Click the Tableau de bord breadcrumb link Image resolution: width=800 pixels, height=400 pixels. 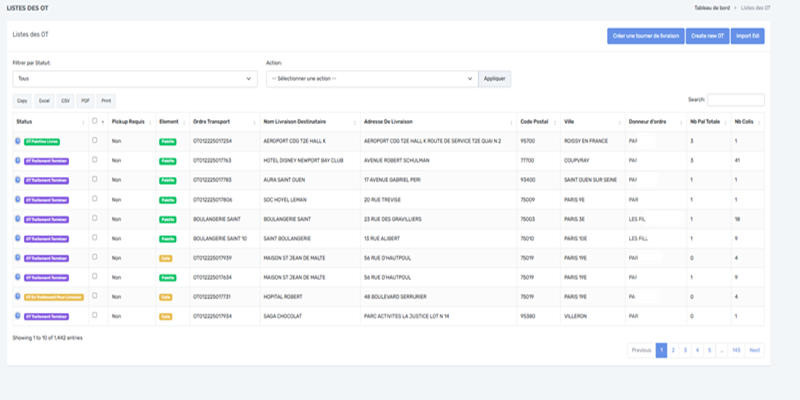(711, 7)
